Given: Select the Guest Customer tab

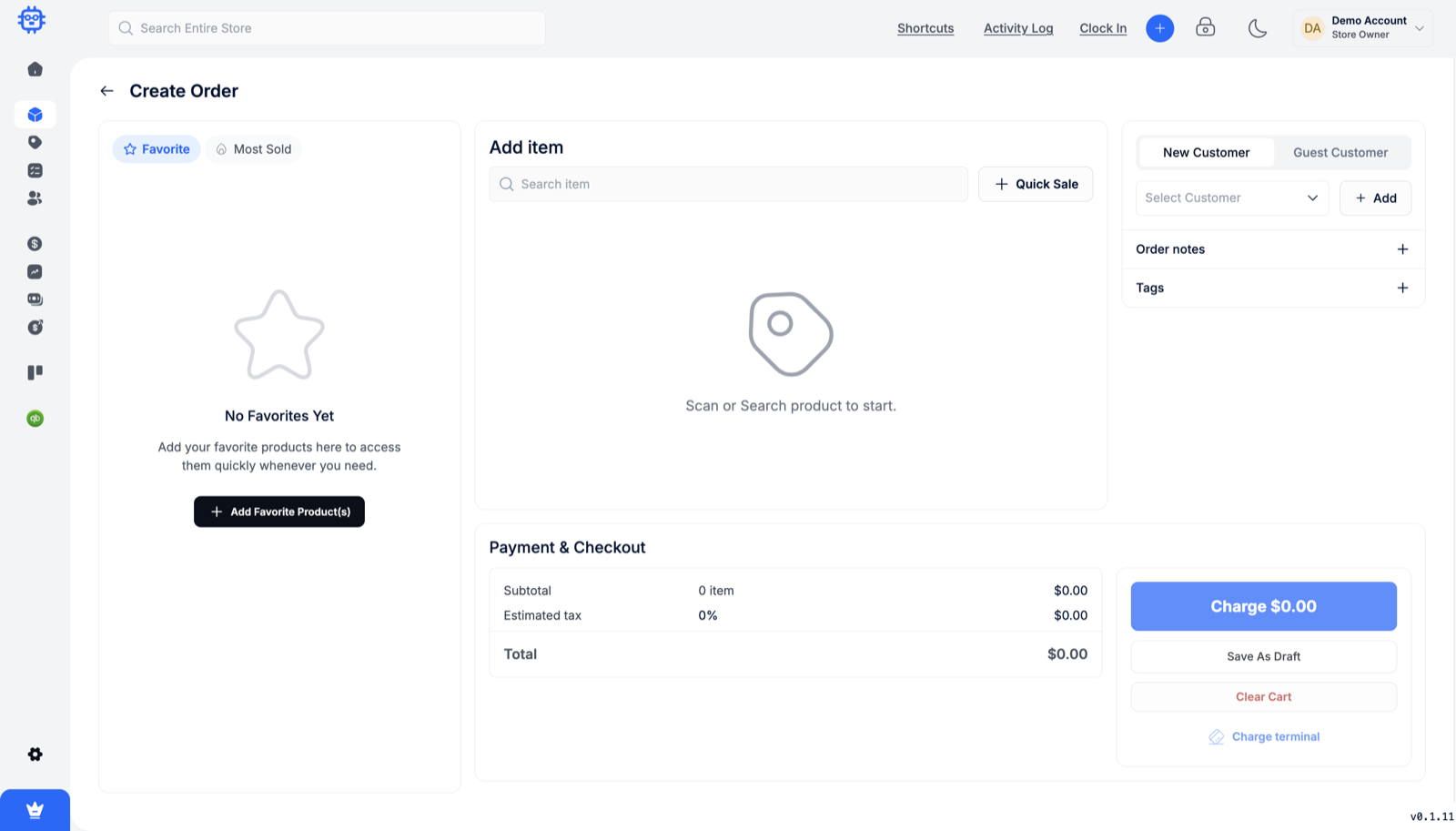Looking at the screenshot, I should point(1340,153).
